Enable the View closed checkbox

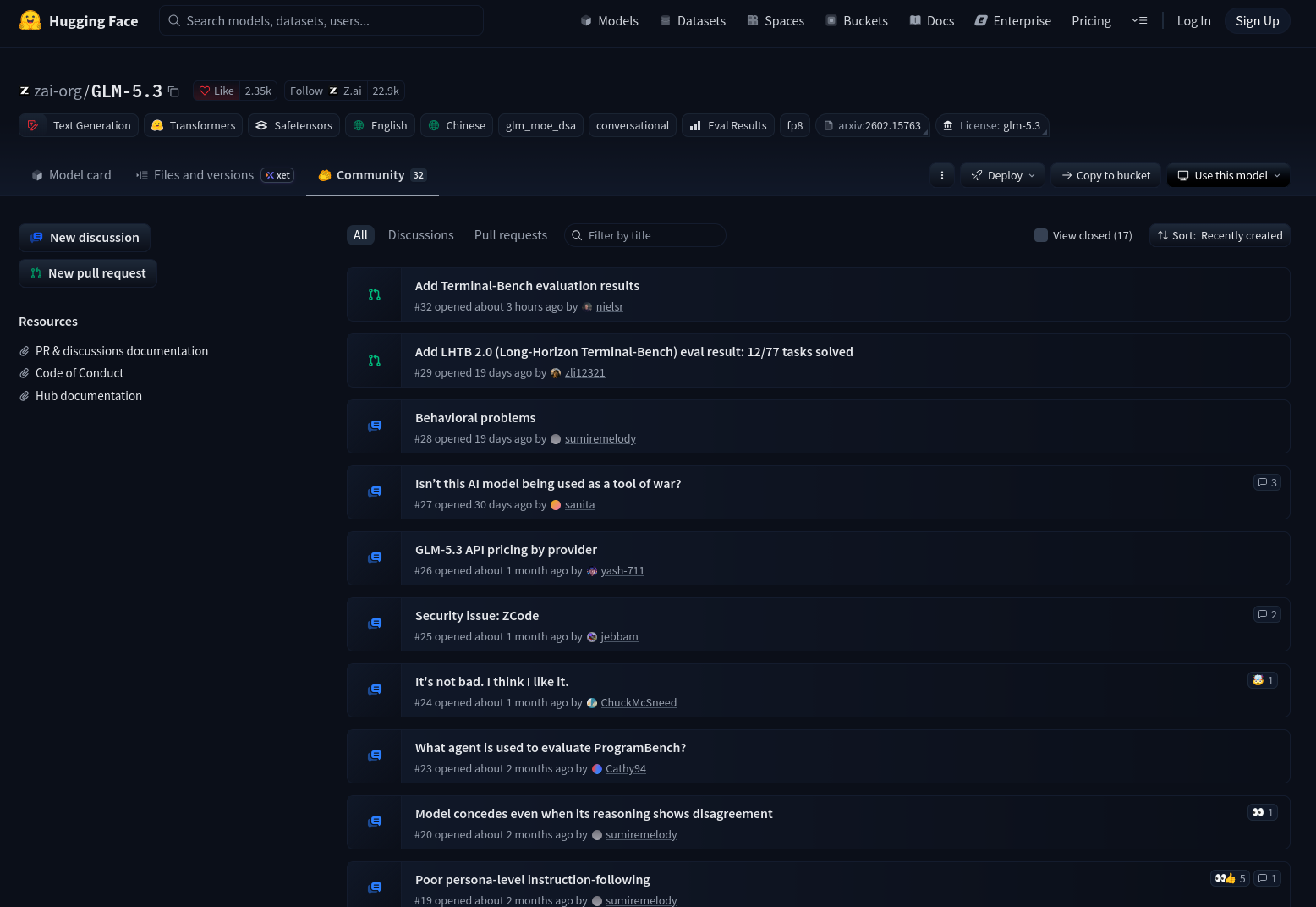click(x=1041, y=235)
